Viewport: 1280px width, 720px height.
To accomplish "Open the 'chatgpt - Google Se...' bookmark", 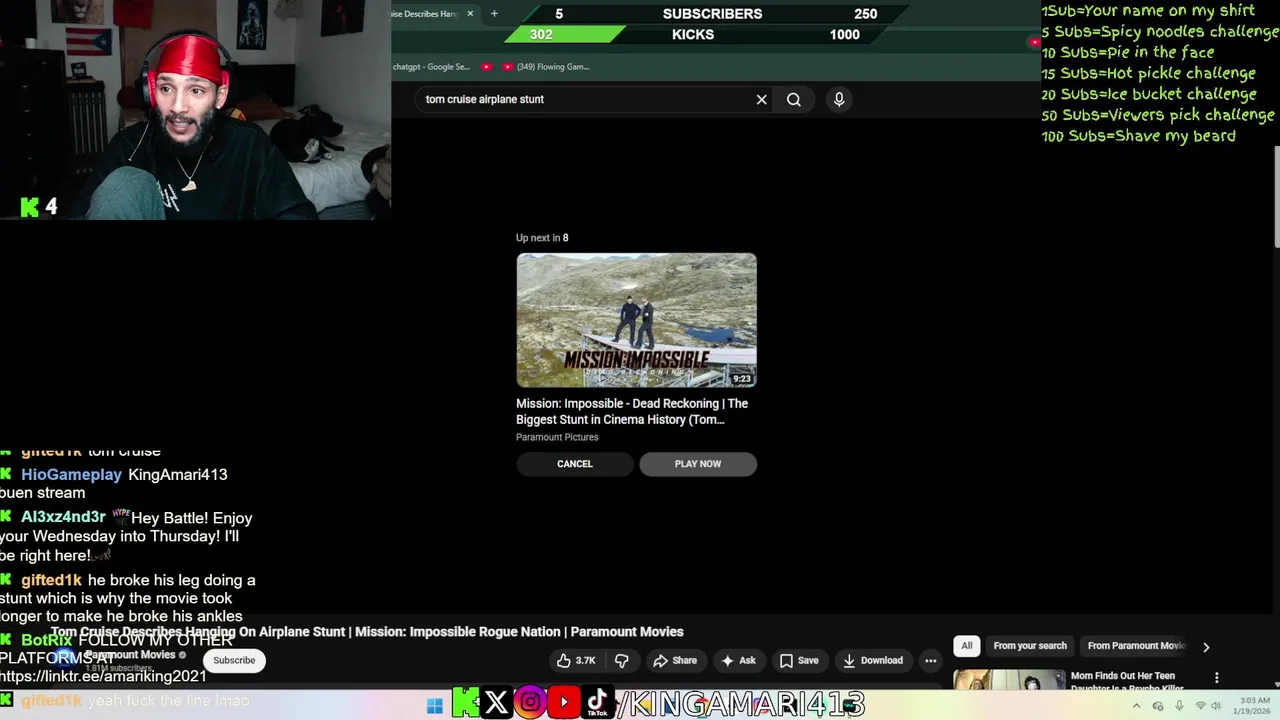I will [431, 67].
